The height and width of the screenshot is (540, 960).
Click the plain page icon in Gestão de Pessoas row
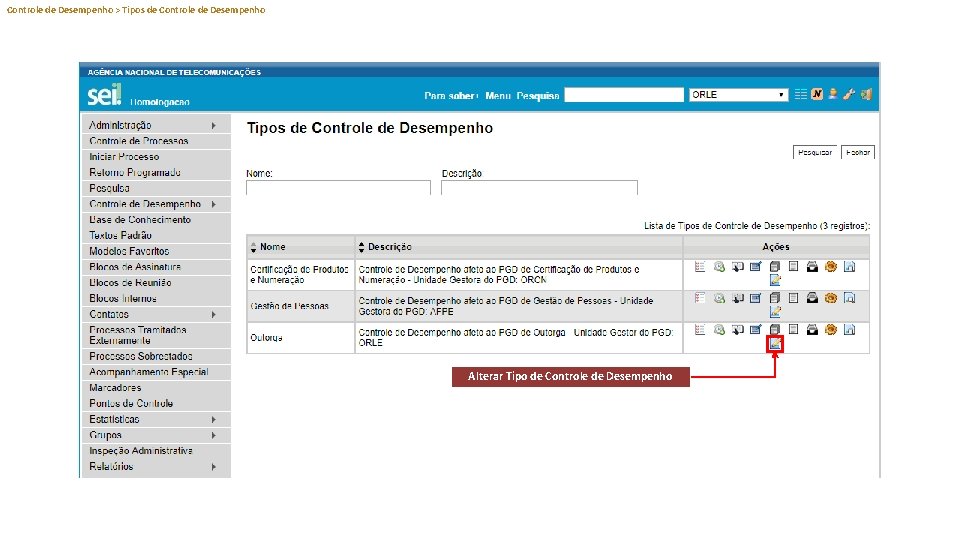click(793, 298)
